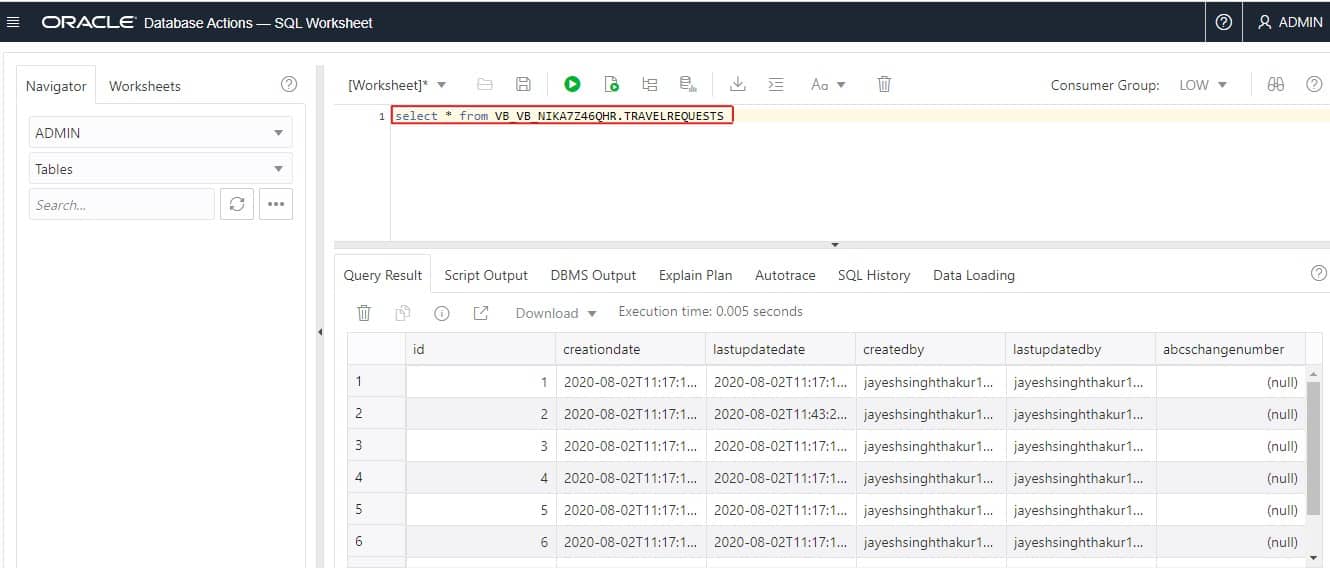Image resolution: width=1330 pixels, height=568 pixels.
Task: Click the green Run Statement button
Action: [572, 85]
